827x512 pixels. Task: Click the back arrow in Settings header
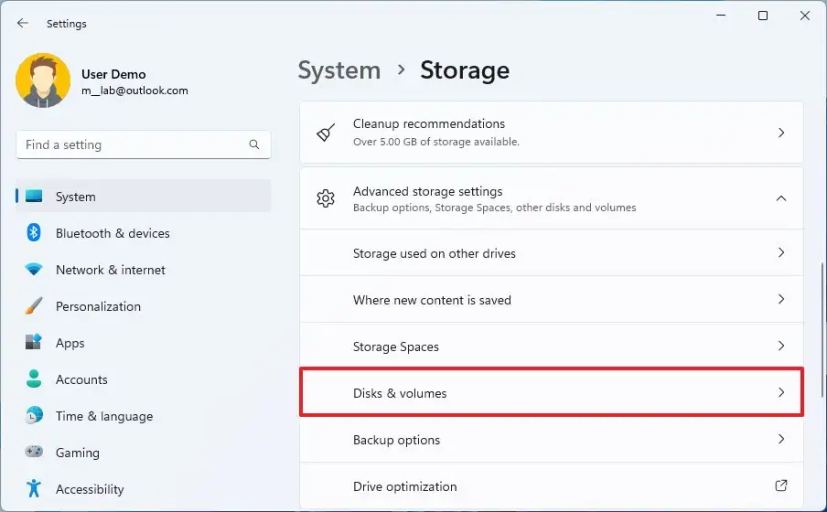(22, 23)
